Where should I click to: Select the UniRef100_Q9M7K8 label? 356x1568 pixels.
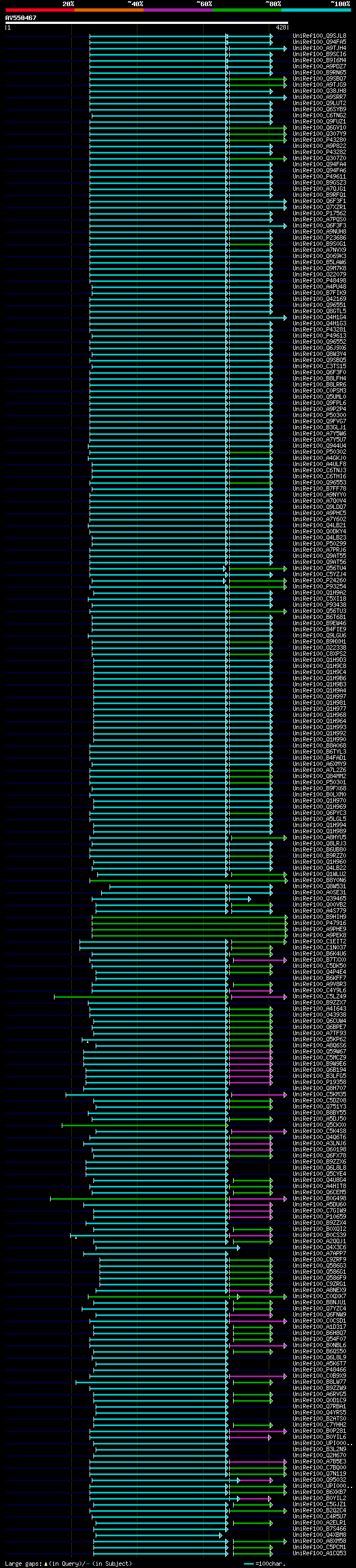coord(319,269)
